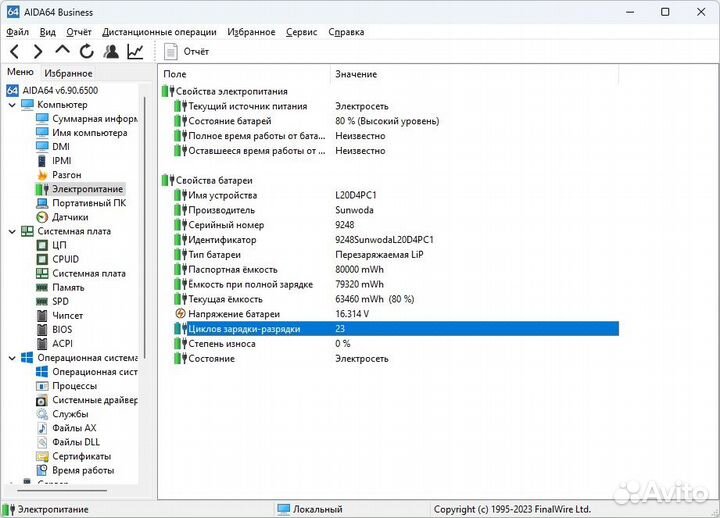Open the Файл menu
The image size is (720, 518).
pos(17,32)
